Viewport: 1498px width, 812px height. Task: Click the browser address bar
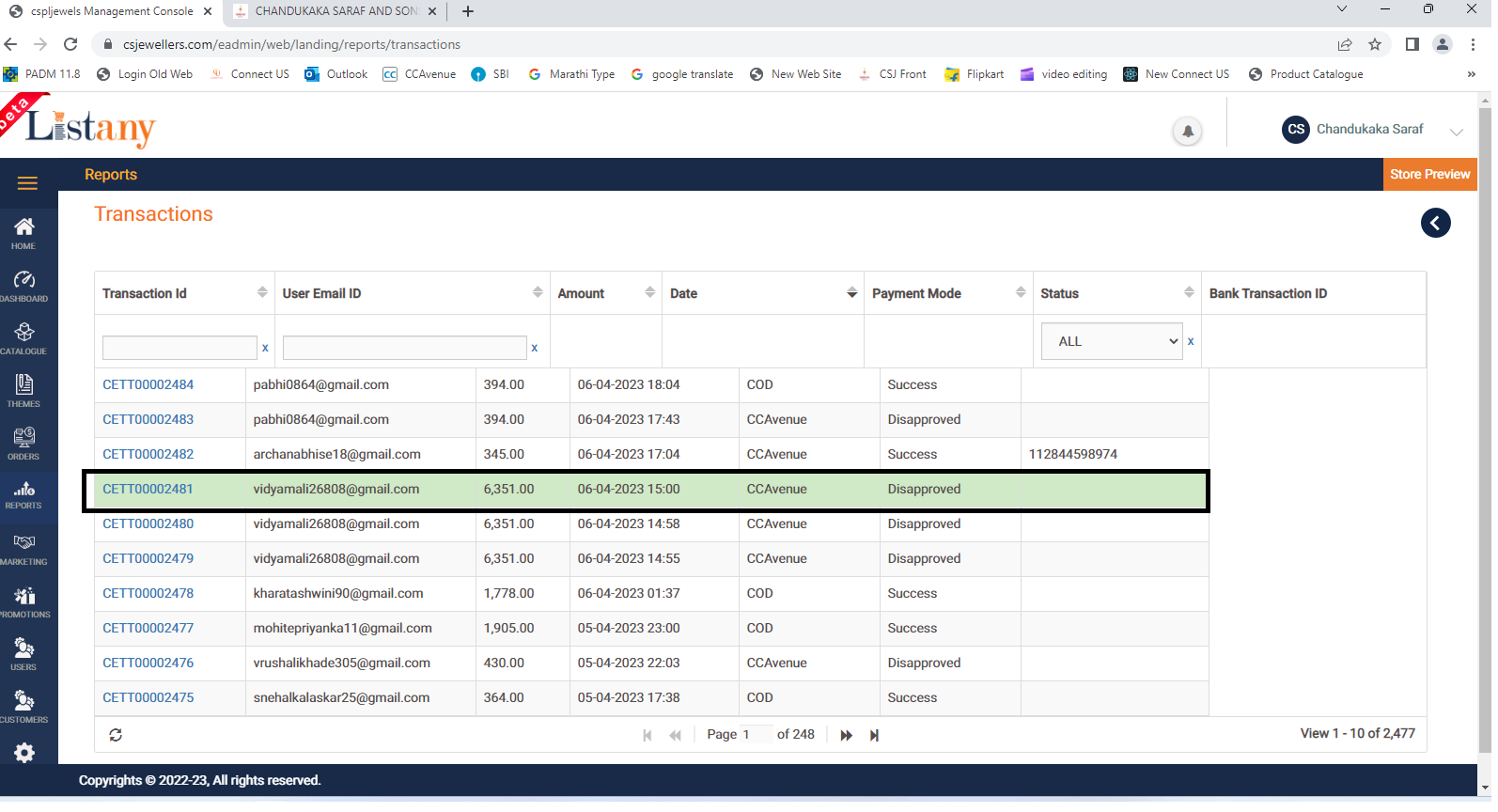(714, 44)
